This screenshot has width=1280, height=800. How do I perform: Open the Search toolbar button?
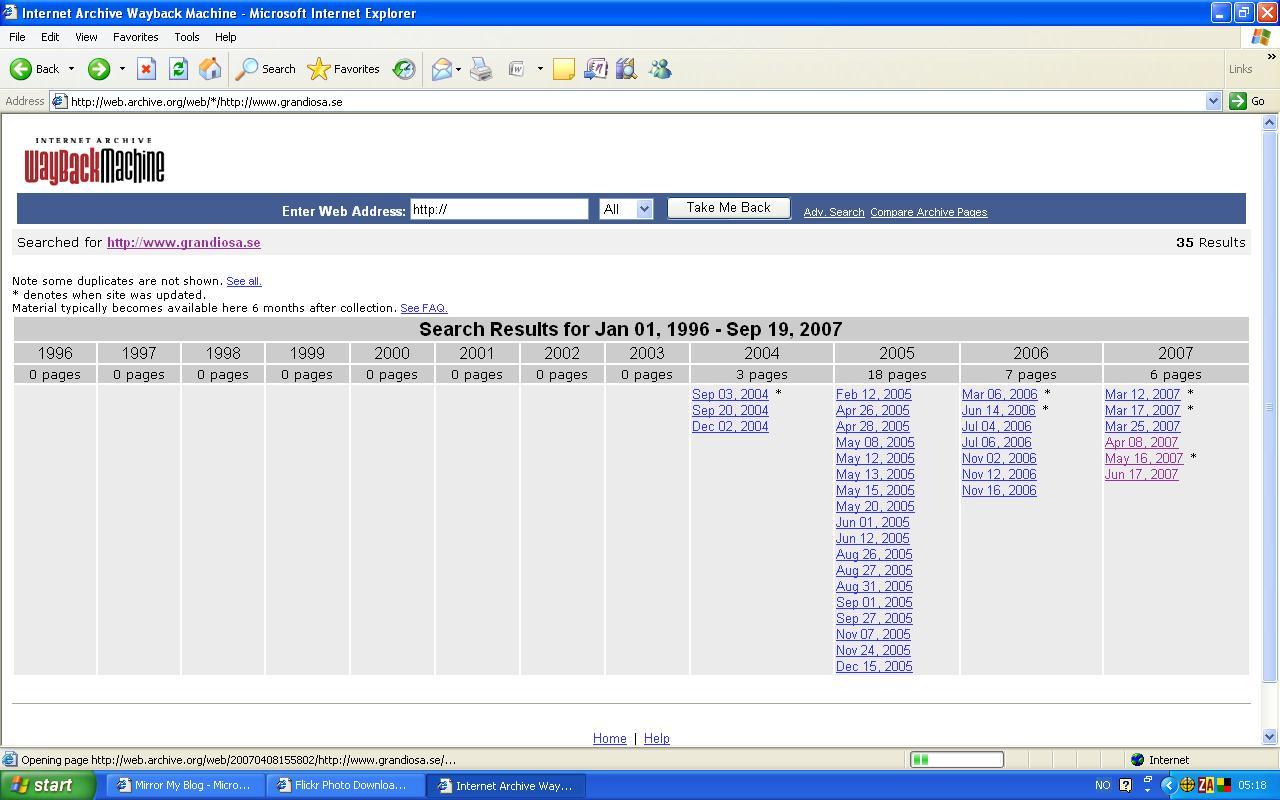click(x=265, y=69)
